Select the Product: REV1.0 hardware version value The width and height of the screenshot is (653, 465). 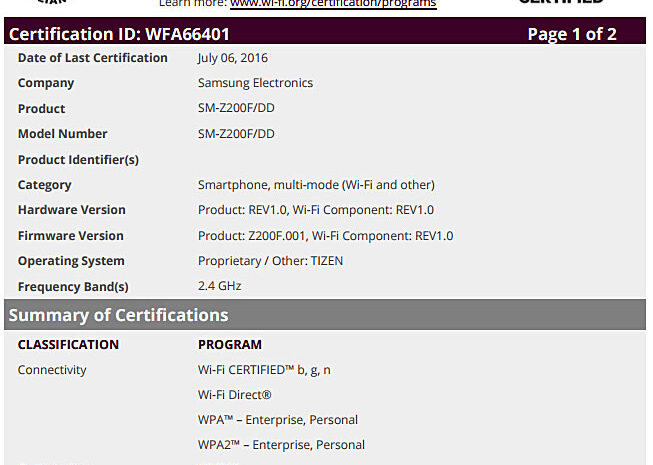coord(316,210)
